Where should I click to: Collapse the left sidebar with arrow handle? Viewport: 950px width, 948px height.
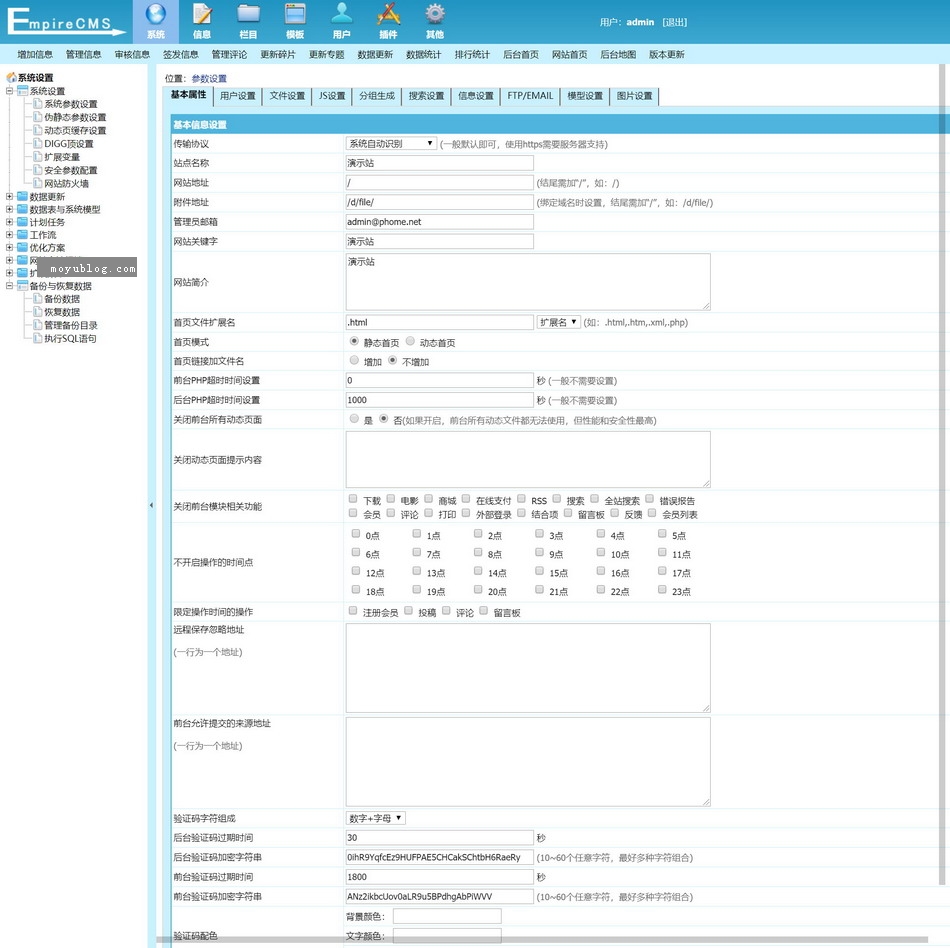(x=152, y=506)
